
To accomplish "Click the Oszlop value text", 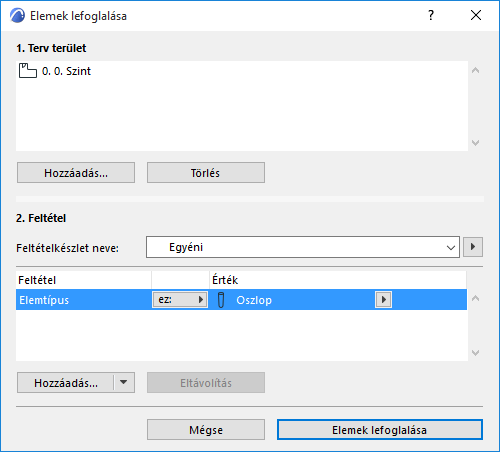I will tap(254, 300).
